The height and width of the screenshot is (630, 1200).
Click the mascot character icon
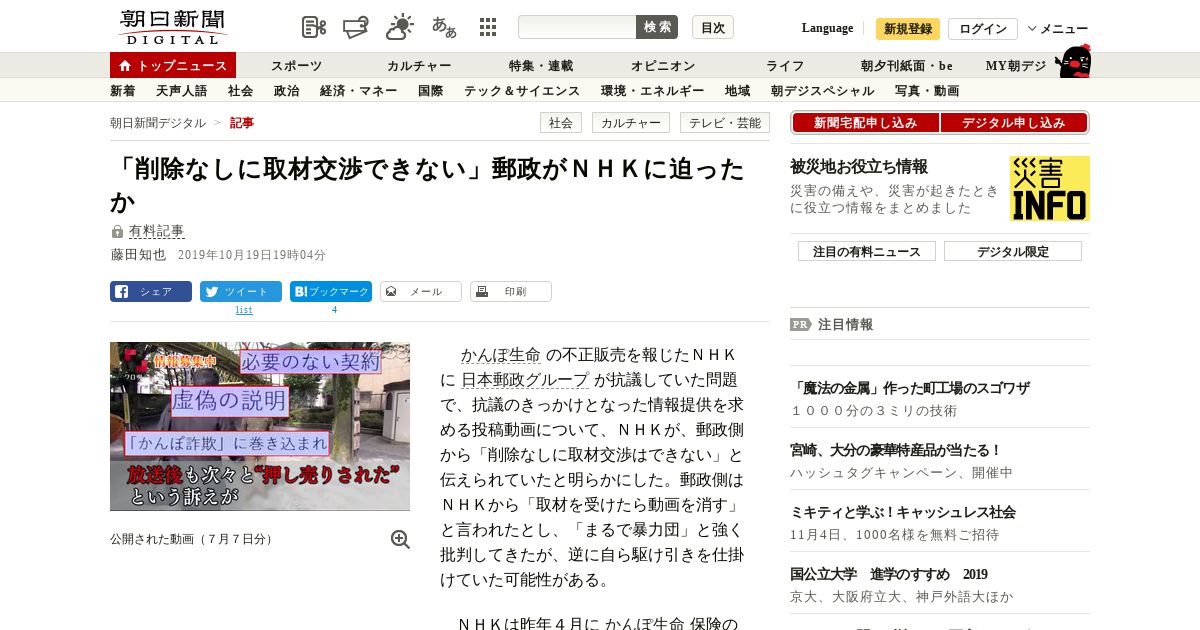[x=1073, y=62]
